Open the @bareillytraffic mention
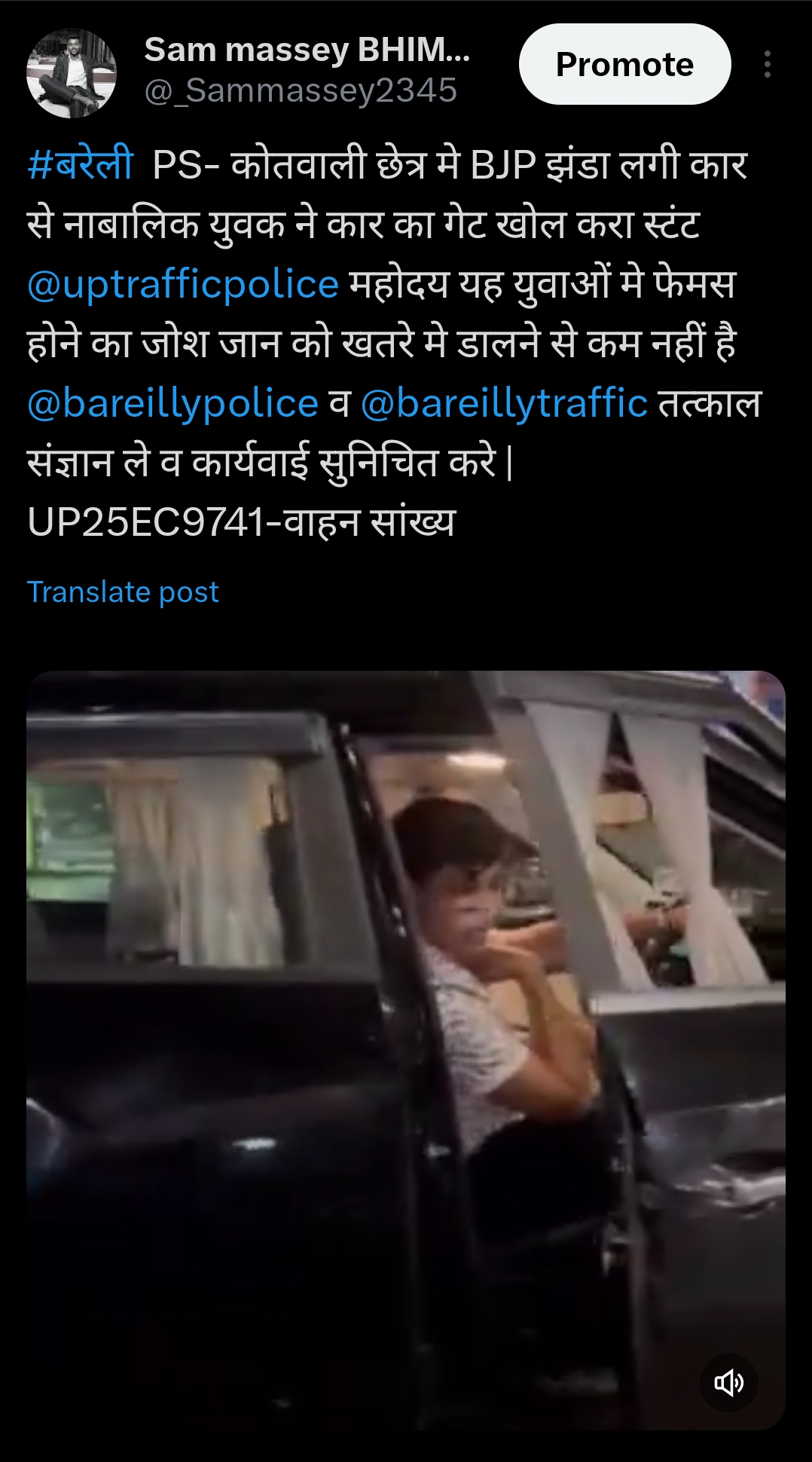The height and width of the screenshot is (1462, 812). [x=504, y=403]
